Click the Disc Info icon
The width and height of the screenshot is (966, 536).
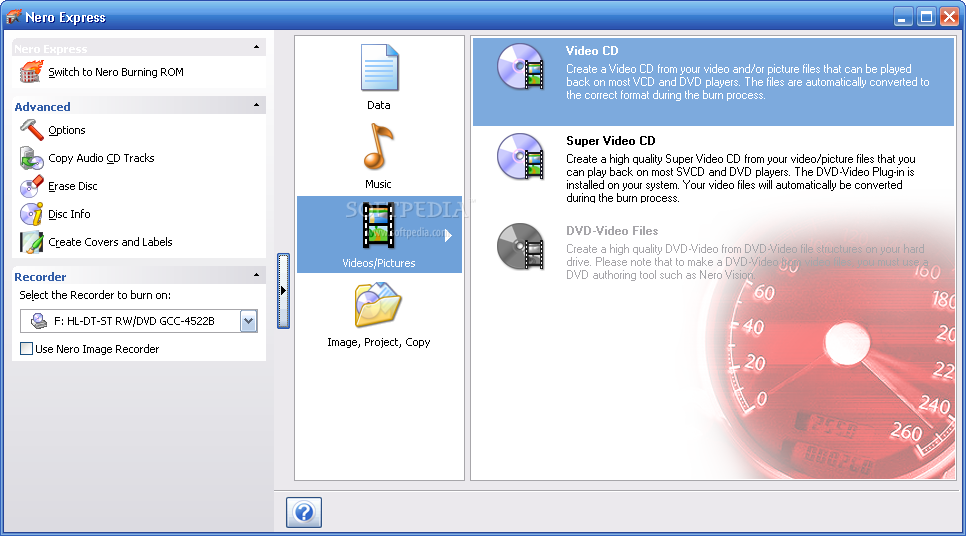click(x=31, y=214)
